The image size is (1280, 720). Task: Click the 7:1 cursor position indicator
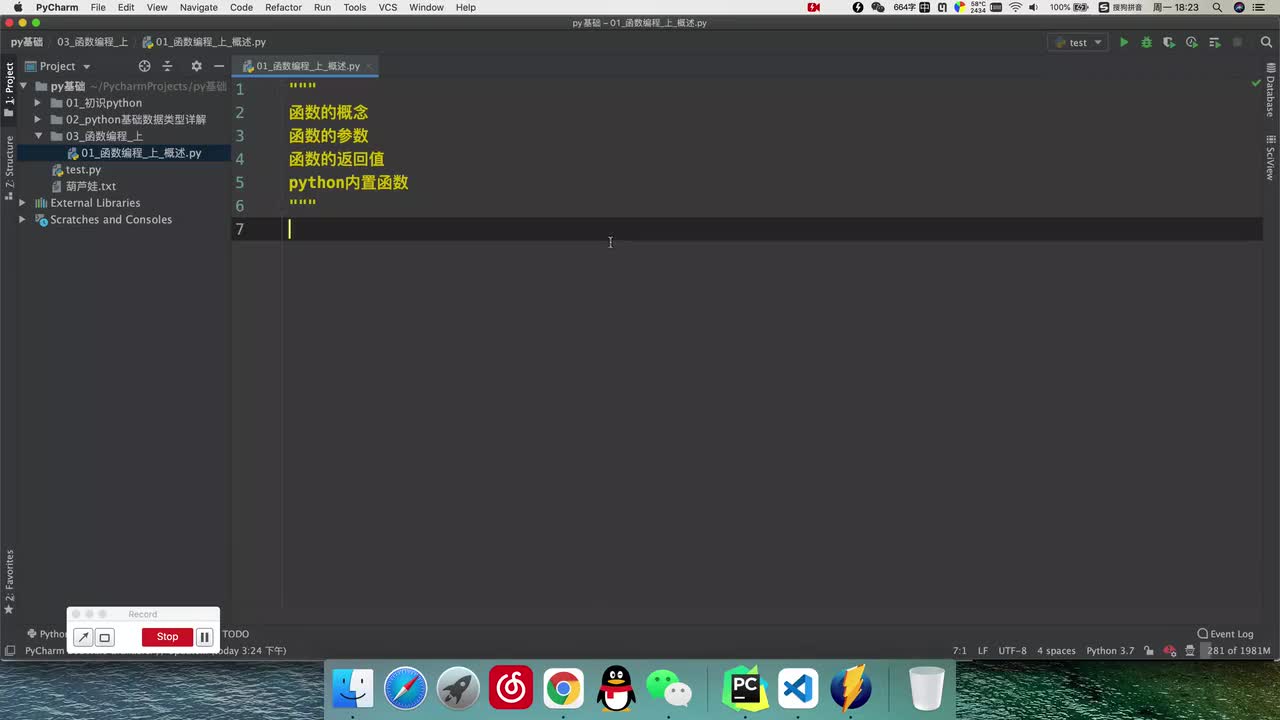(x=959, y=651)
